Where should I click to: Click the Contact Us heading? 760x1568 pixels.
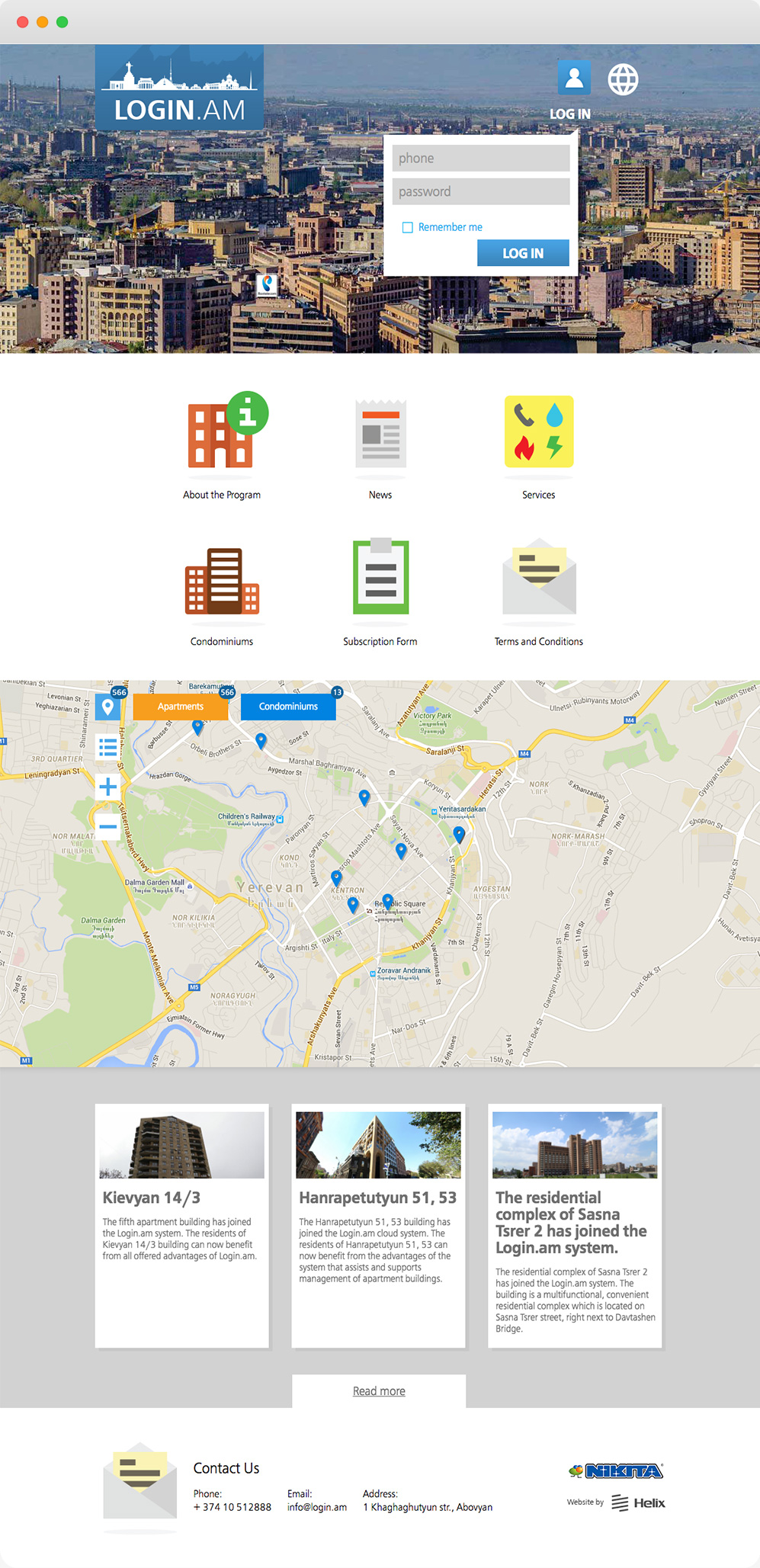pos(226,1468)
